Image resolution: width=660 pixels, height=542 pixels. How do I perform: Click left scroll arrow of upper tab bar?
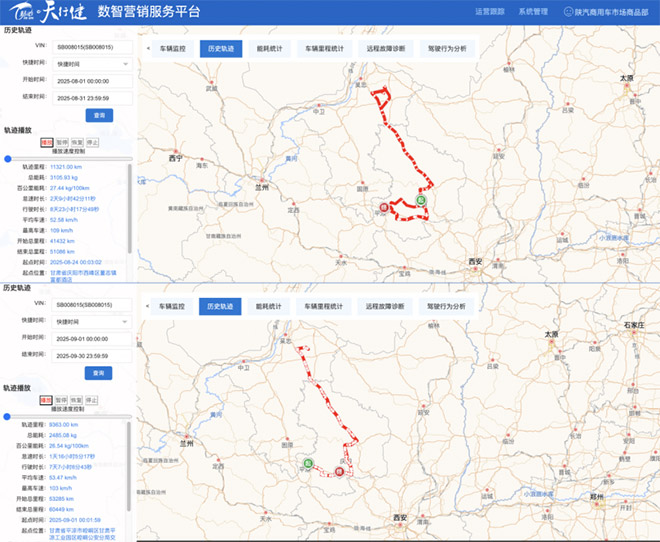coord(149,48)
